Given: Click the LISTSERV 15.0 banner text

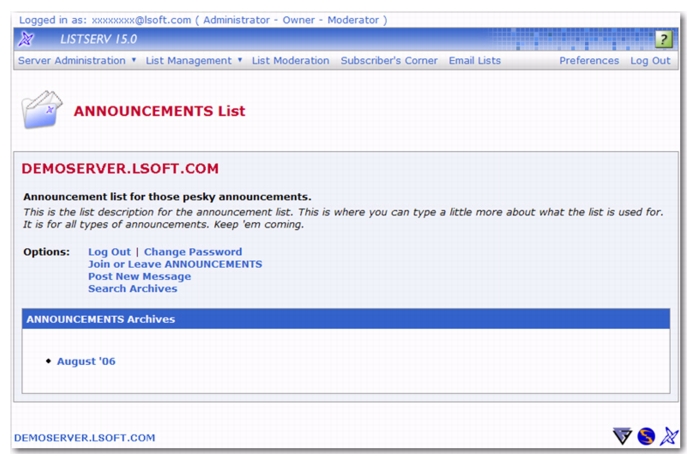Looking at the screenshot, I should click(x=99, y=39).
